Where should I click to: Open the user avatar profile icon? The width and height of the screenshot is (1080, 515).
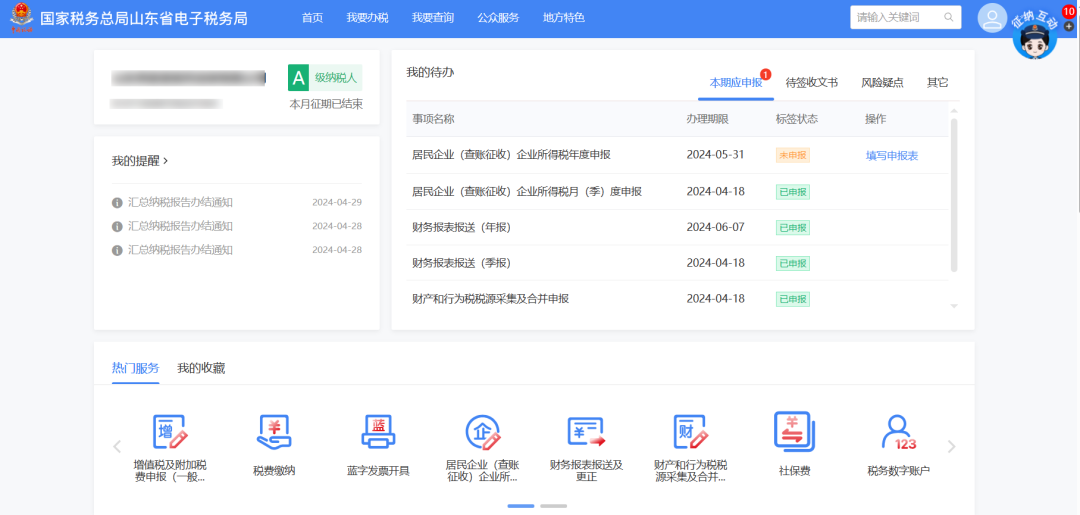point(992,18)
